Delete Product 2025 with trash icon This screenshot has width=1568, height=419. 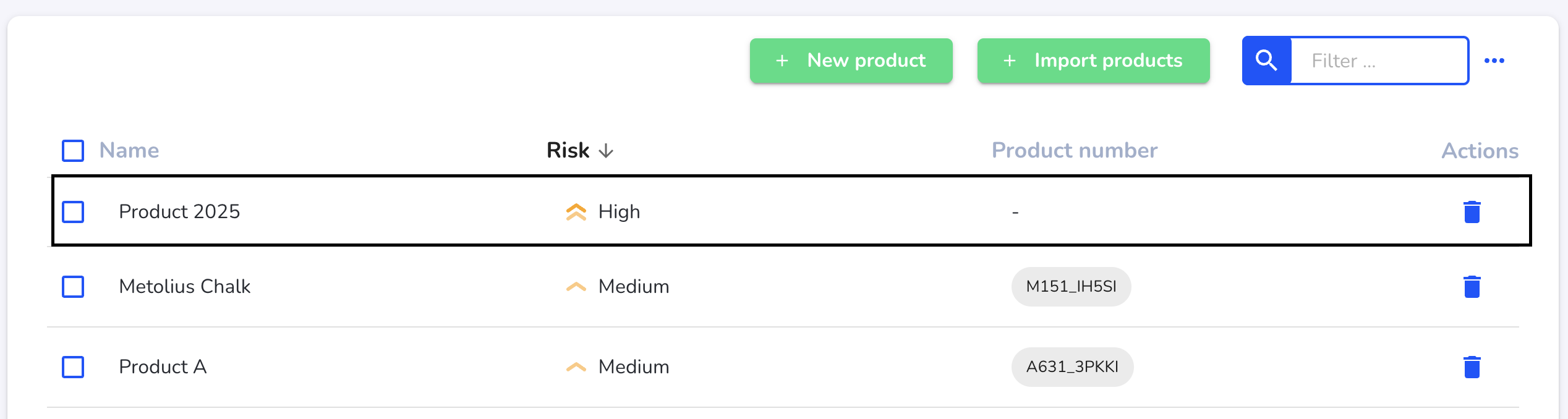[x=1472, y=212]
